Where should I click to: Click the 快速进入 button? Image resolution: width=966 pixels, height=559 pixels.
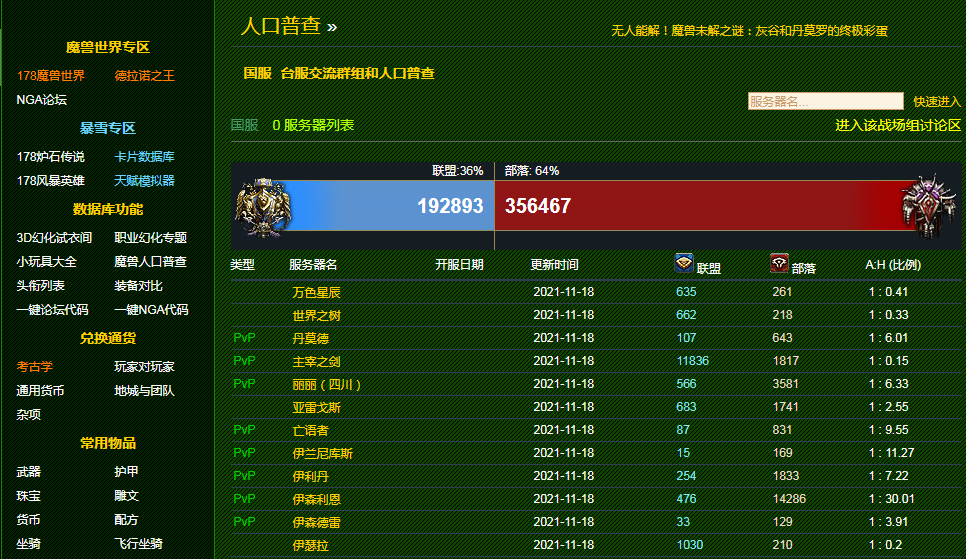pyautogui.click(x=937, y=102)
